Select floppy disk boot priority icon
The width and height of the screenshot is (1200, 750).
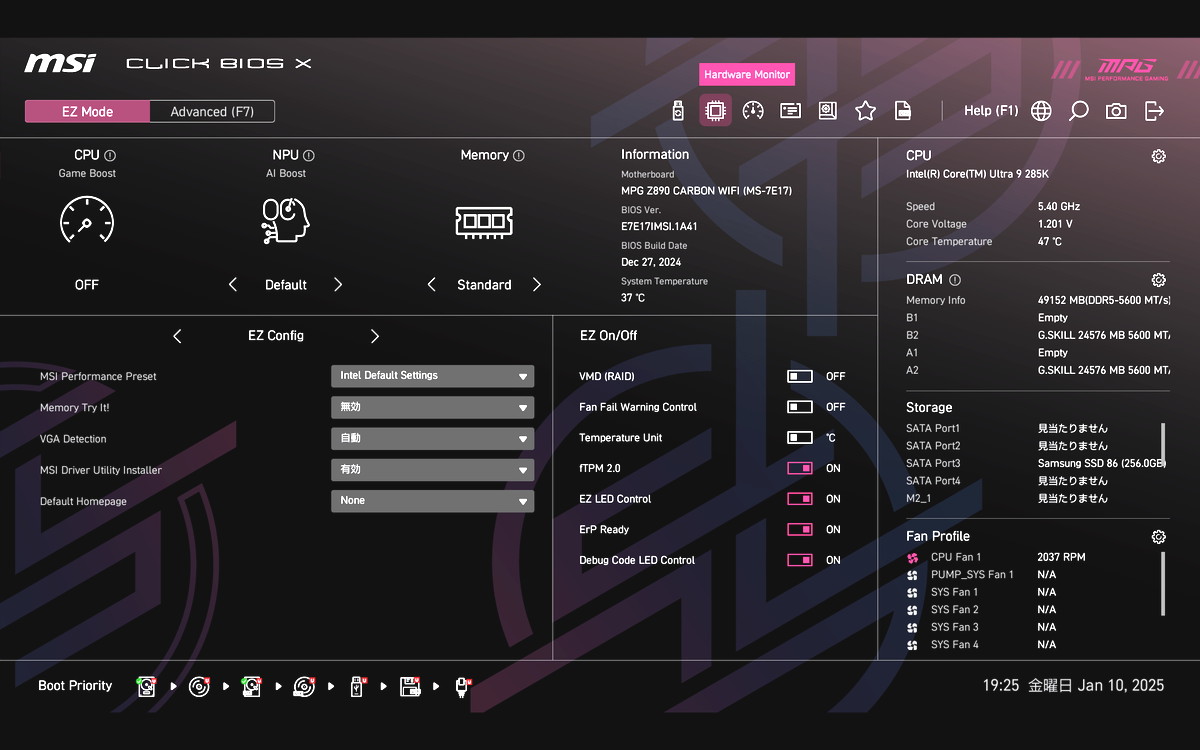(x=409, y=686)
